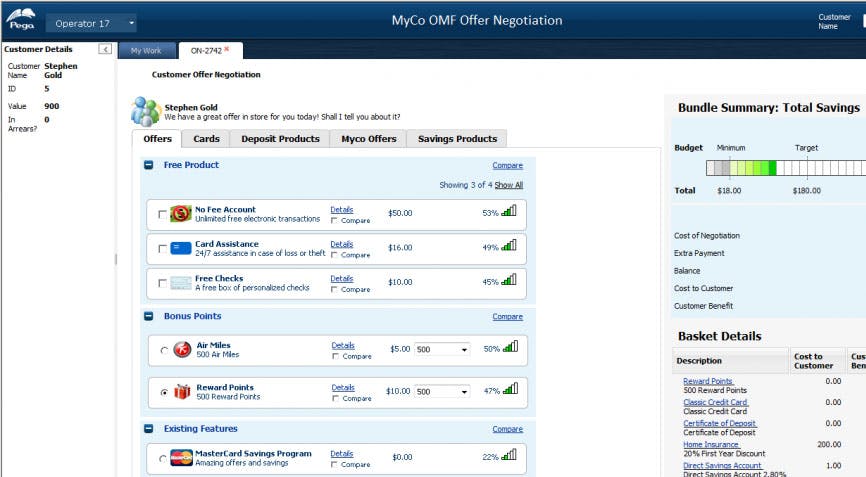Open the My Work tab
The image size is (866, 477).
point(146,50)
